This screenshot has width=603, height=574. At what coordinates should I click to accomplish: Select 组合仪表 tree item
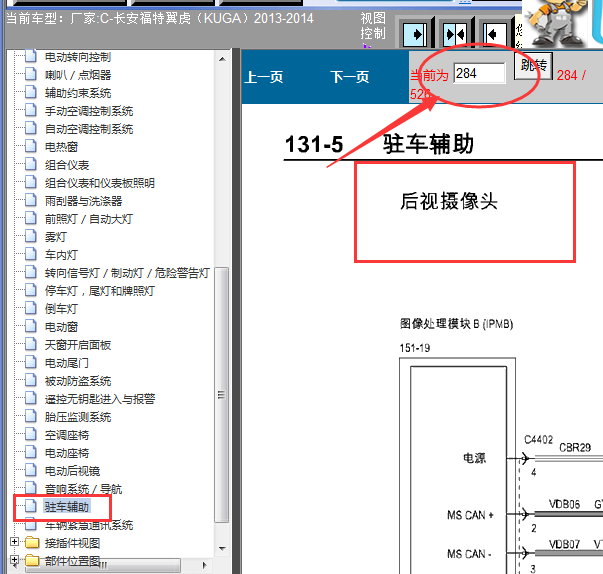[67, 165]
